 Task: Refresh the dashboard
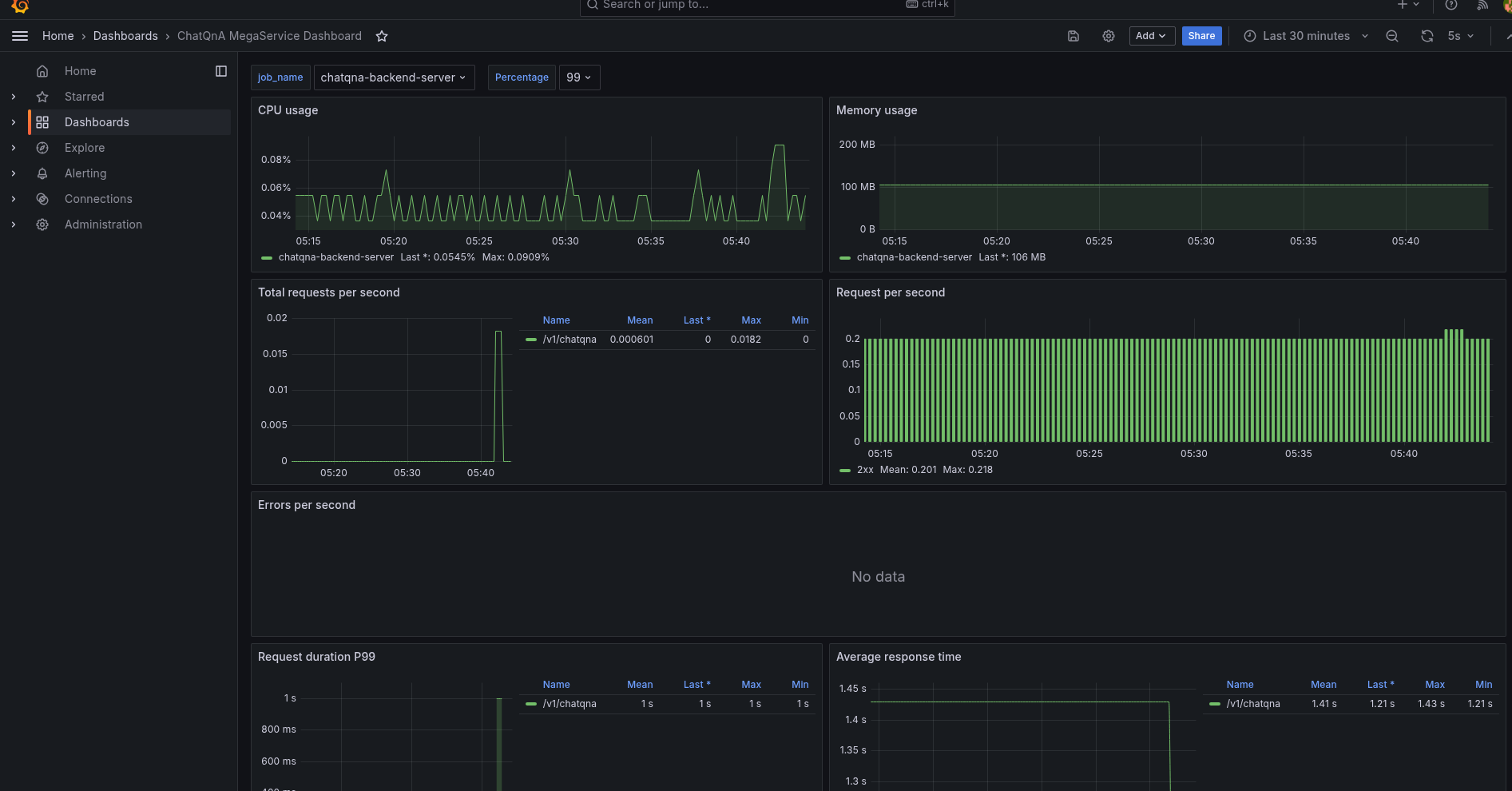pyautogui.click(x=1427, y=36)
